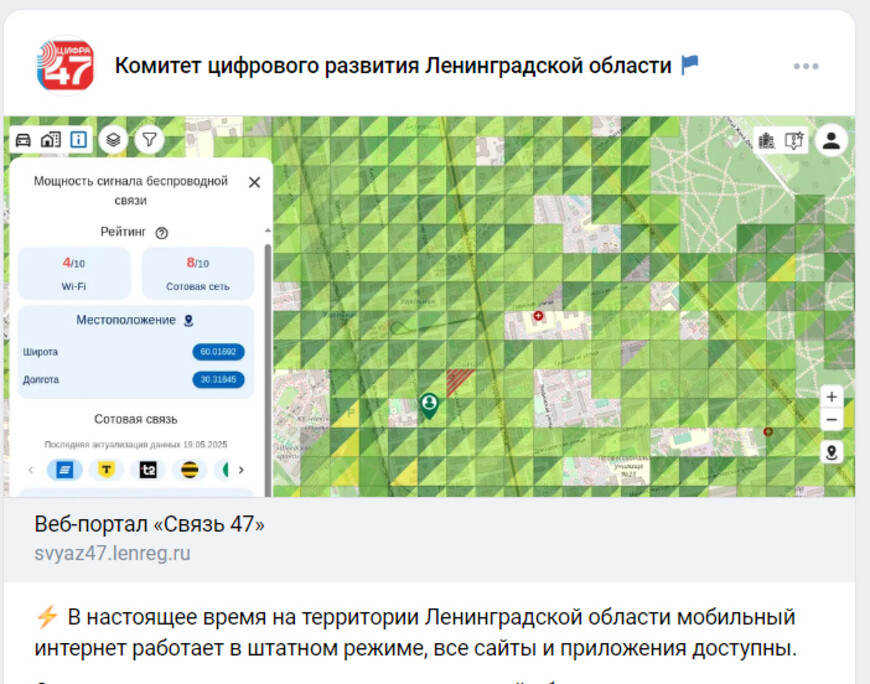Select the Beeline striped operator logo
870x684 pixels.
190,469
